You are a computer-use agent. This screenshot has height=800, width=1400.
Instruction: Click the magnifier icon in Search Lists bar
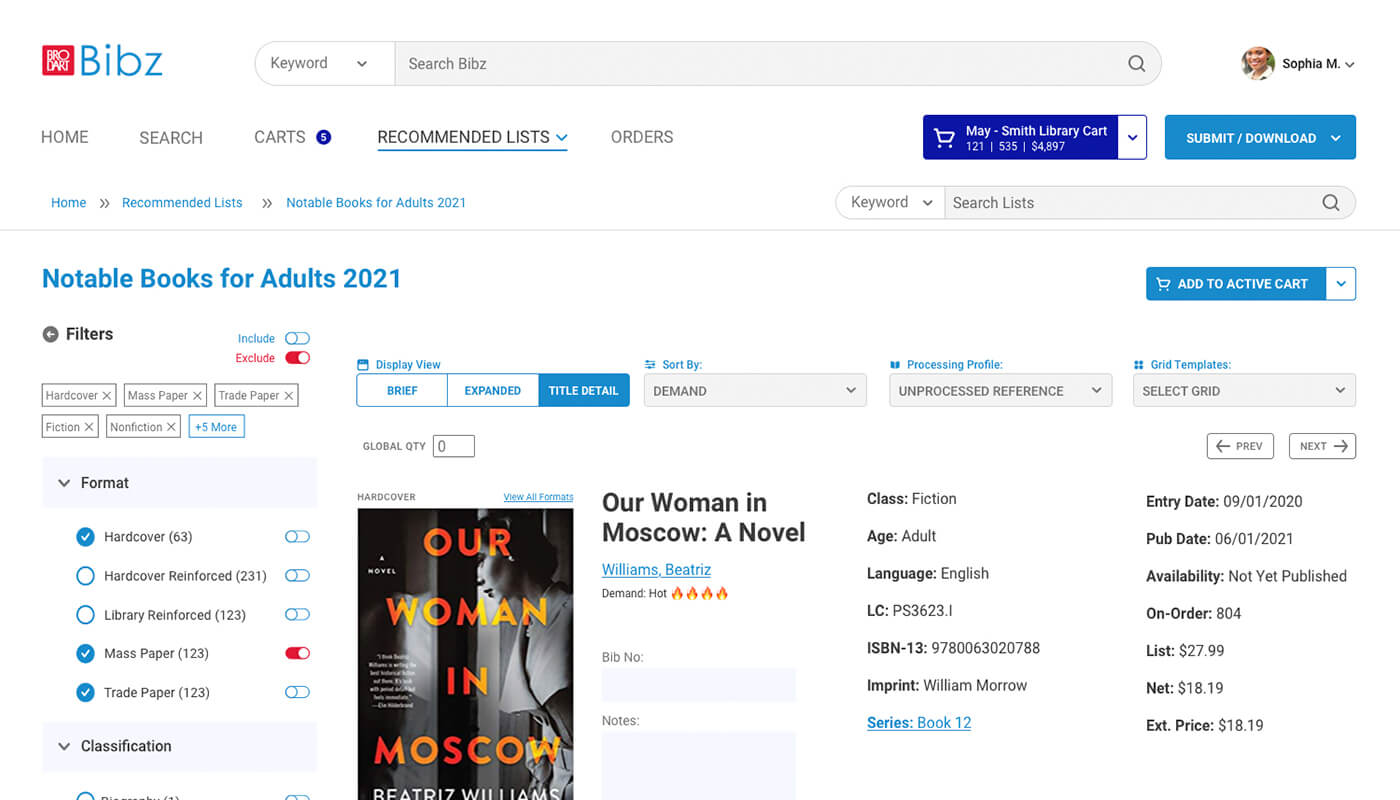[x=1330, y=202]
